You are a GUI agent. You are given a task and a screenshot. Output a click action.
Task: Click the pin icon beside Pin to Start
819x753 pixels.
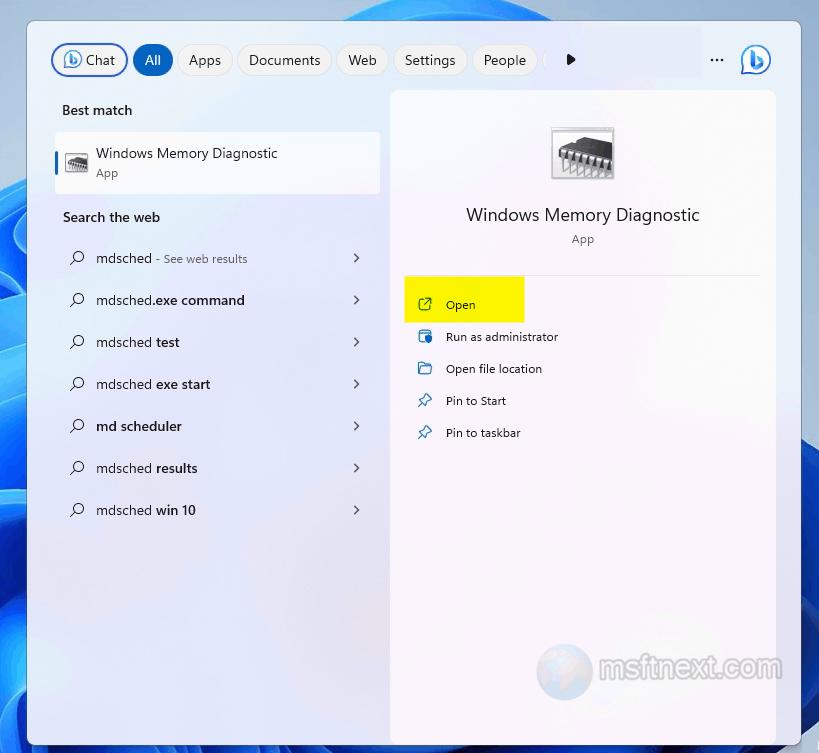click(425, 401)
